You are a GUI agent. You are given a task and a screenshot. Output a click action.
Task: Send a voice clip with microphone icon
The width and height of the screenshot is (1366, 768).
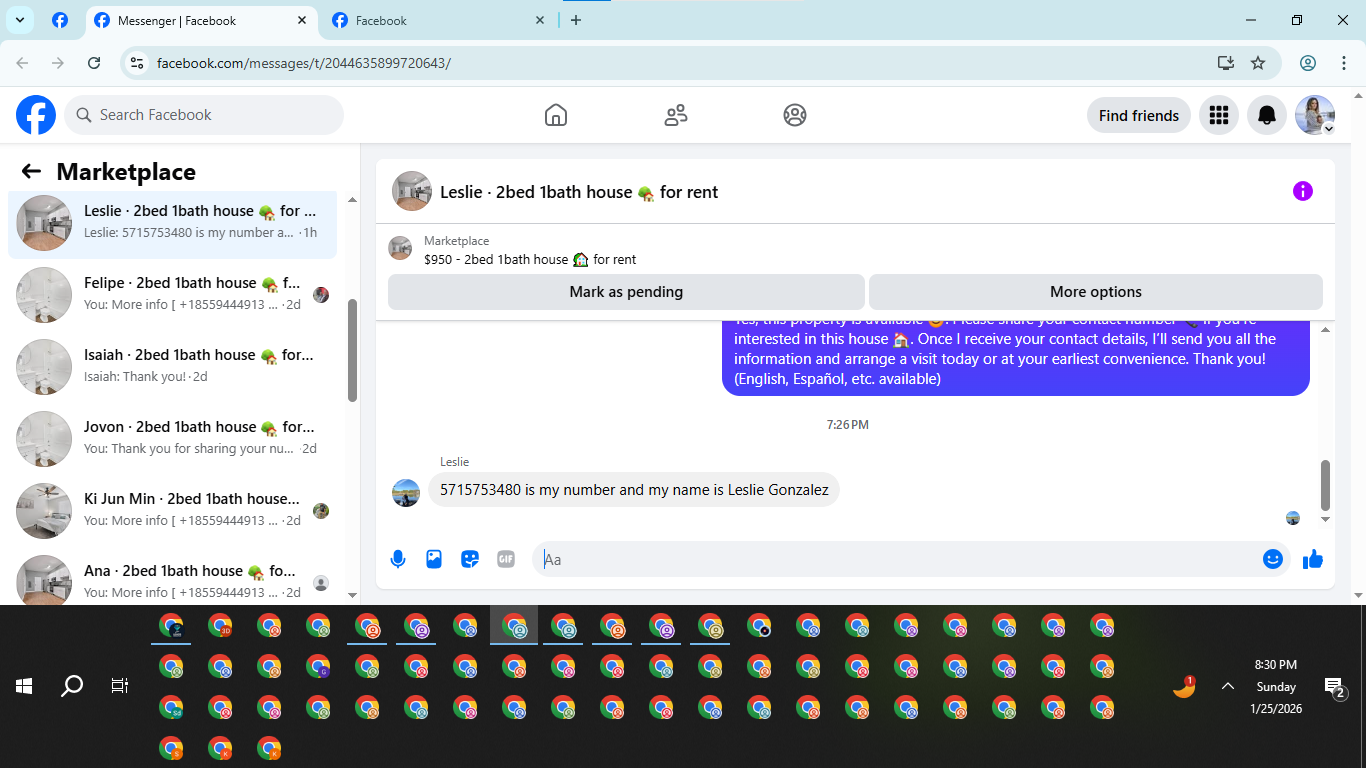coord(398,559)
